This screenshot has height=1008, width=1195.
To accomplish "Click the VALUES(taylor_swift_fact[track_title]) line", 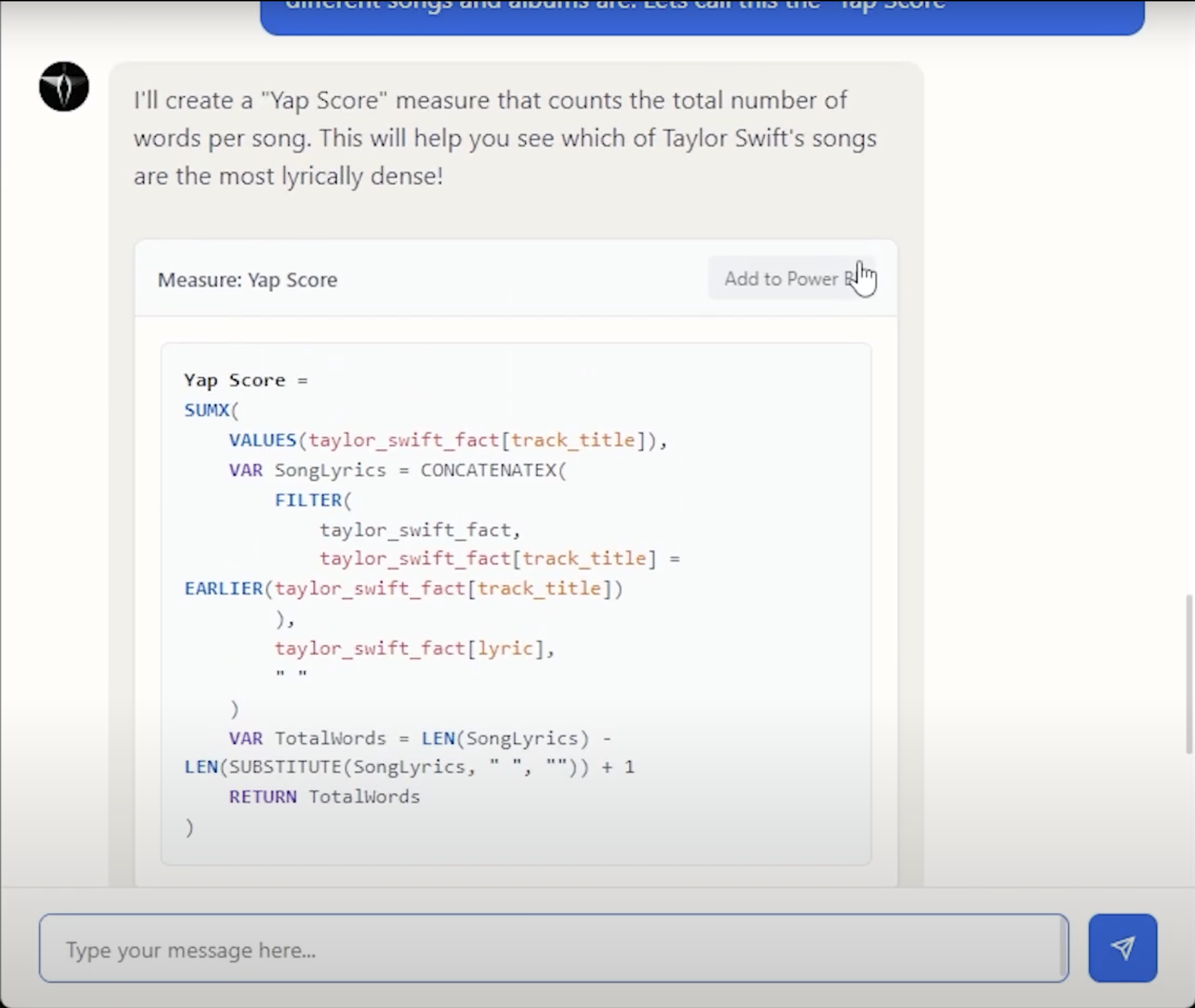I will click(448, 441).
